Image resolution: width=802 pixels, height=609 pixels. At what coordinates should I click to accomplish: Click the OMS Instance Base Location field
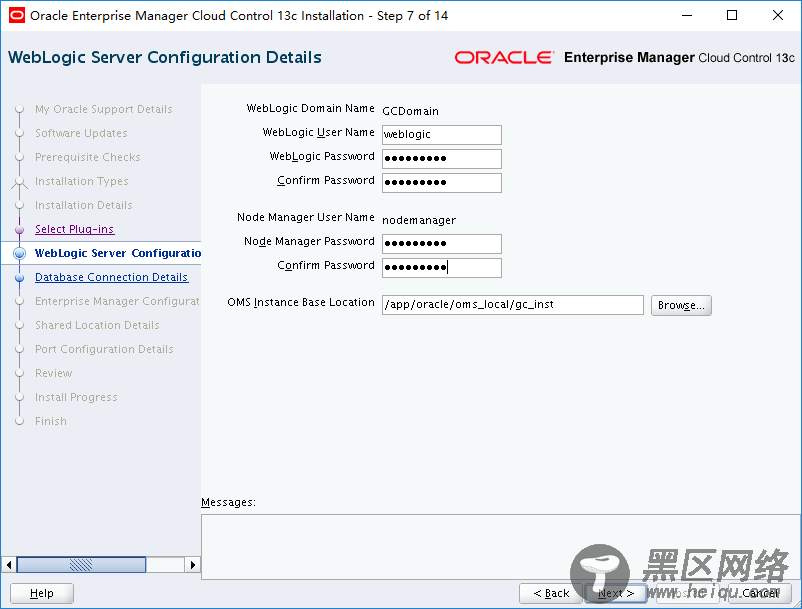click(513, 305)
